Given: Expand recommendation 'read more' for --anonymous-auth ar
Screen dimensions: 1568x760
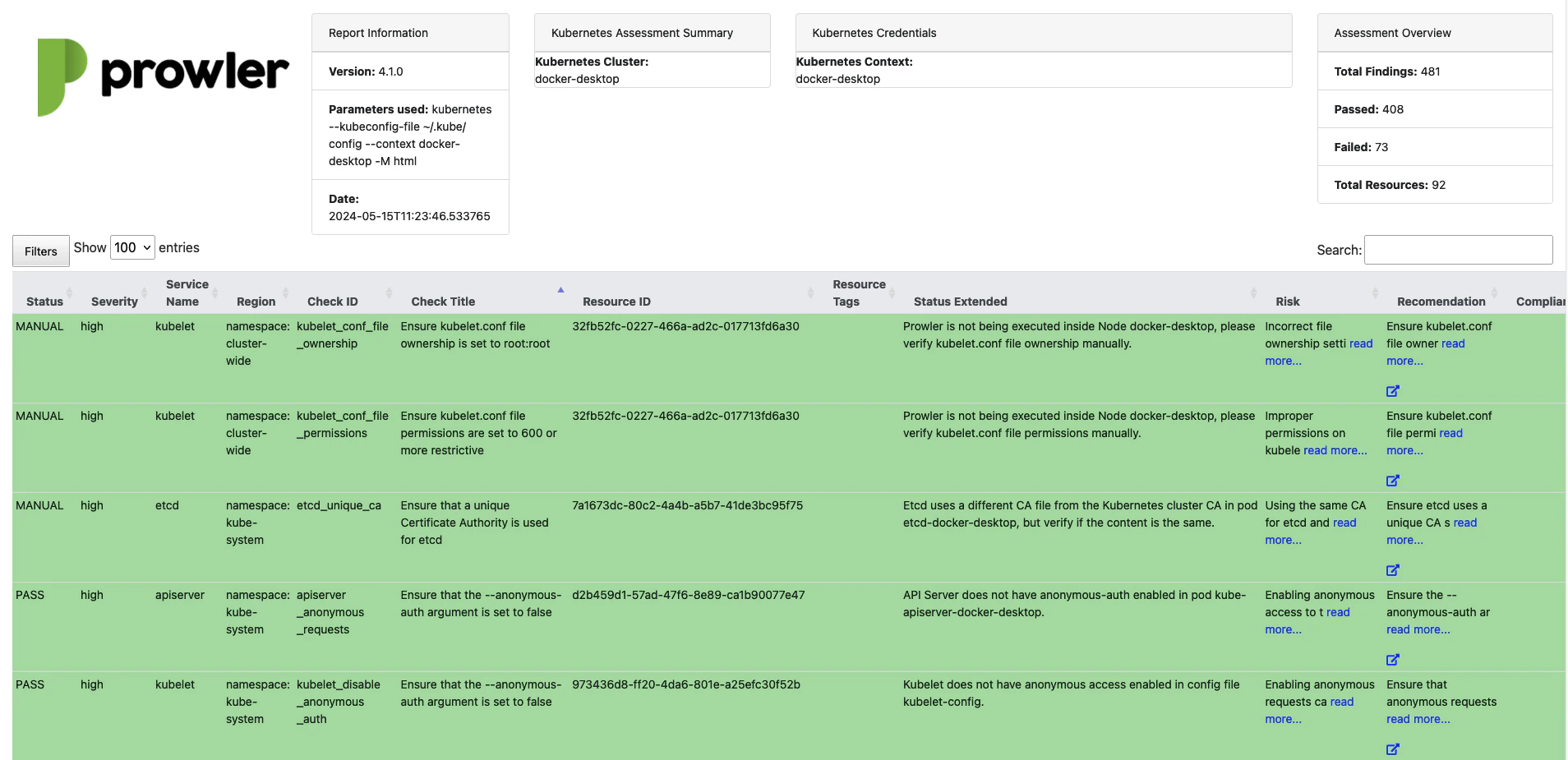Looking at the screenshot, I should pyautogui.click(x=1418, y=629).
